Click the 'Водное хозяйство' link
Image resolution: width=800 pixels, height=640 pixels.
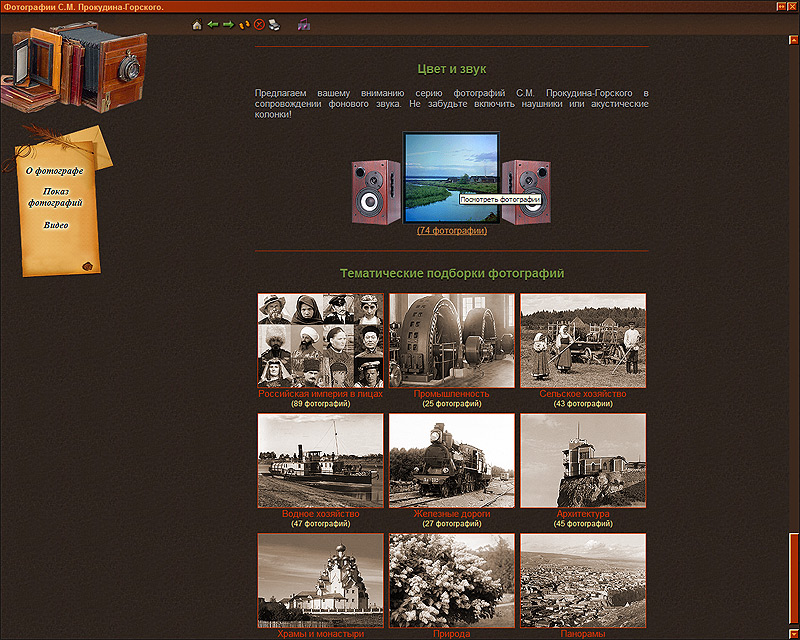coord(320,514)
